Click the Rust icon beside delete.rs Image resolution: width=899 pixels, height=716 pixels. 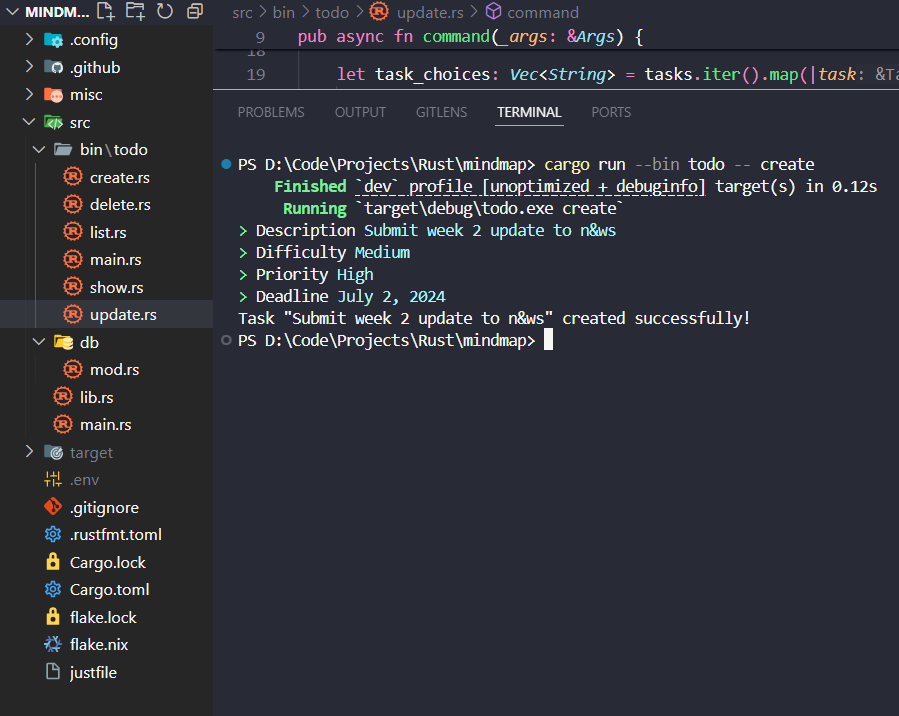[73, 204]
